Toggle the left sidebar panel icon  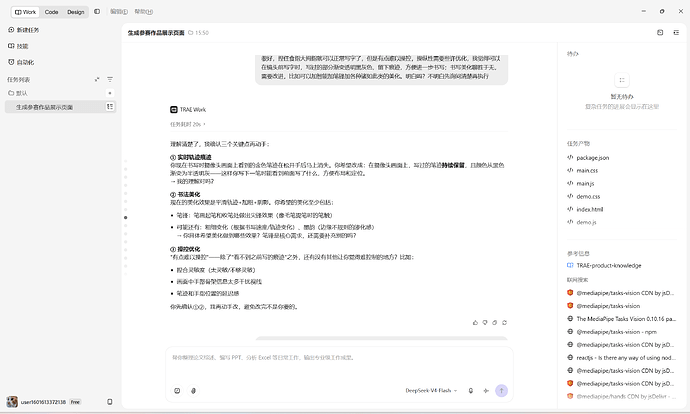(x=97, y=11)
